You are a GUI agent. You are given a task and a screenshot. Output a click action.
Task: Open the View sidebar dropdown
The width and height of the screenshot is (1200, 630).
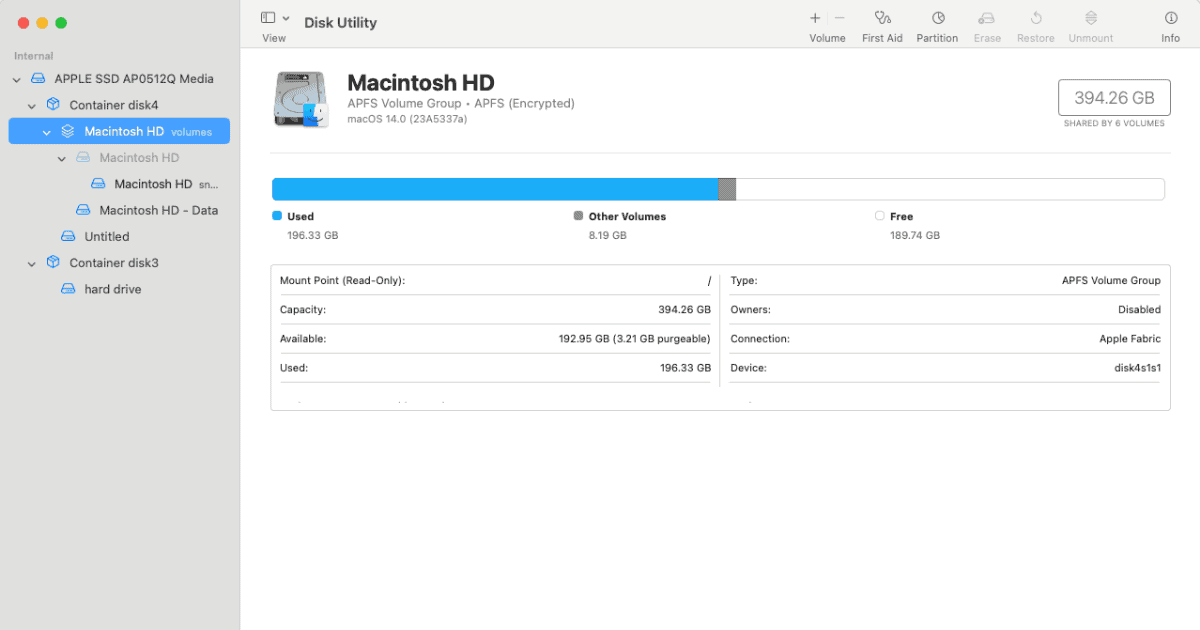275,18
